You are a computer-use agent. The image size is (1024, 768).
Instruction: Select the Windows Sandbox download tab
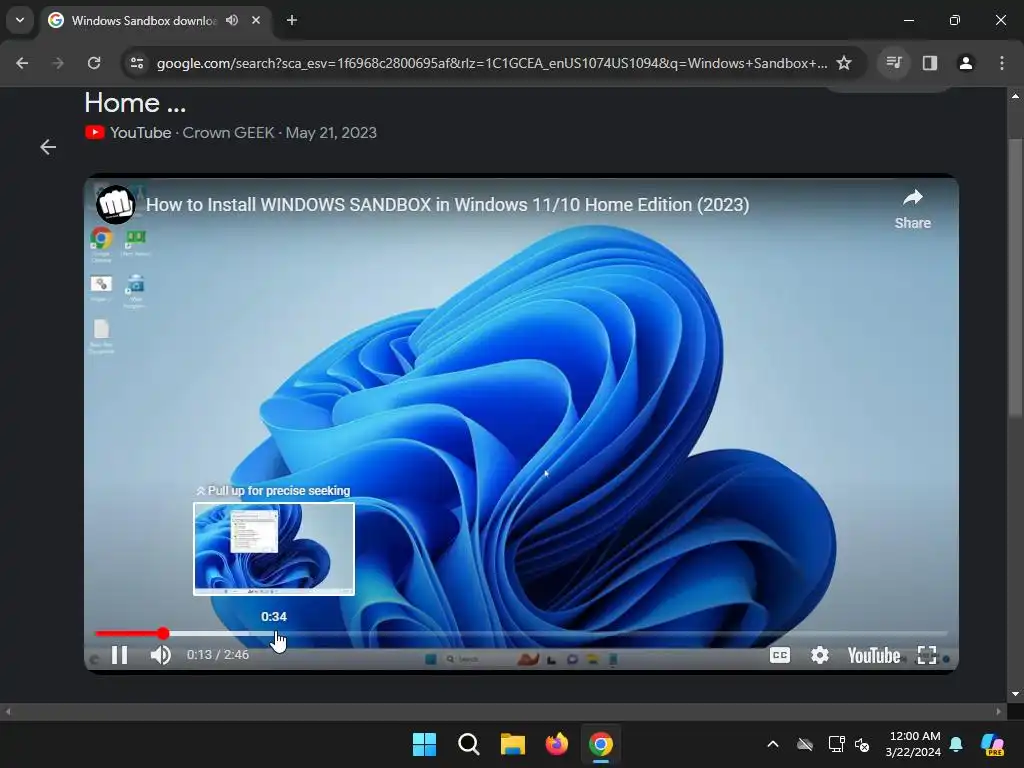[x=144, y=21]
